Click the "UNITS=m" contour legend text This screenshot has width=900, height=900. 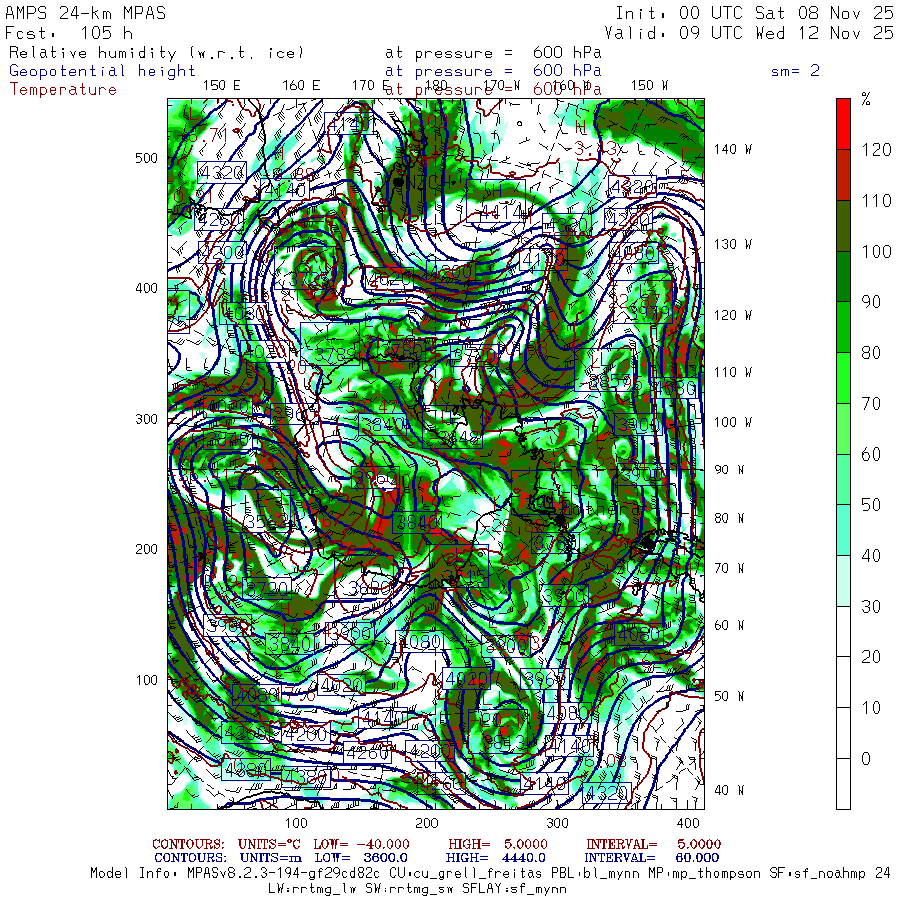point(270,858)
